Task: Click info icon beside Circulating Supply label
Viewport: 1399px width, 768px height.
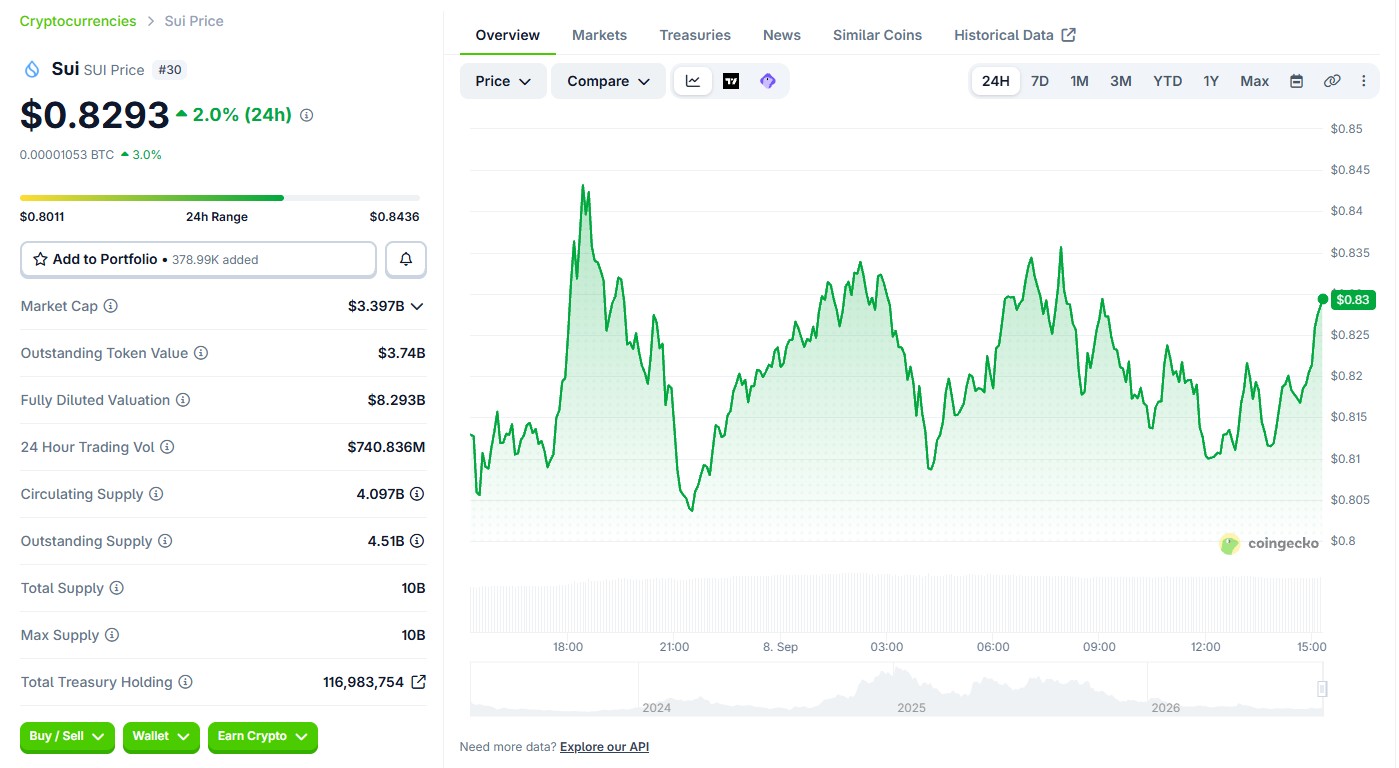Action: (x=156, y=494)
